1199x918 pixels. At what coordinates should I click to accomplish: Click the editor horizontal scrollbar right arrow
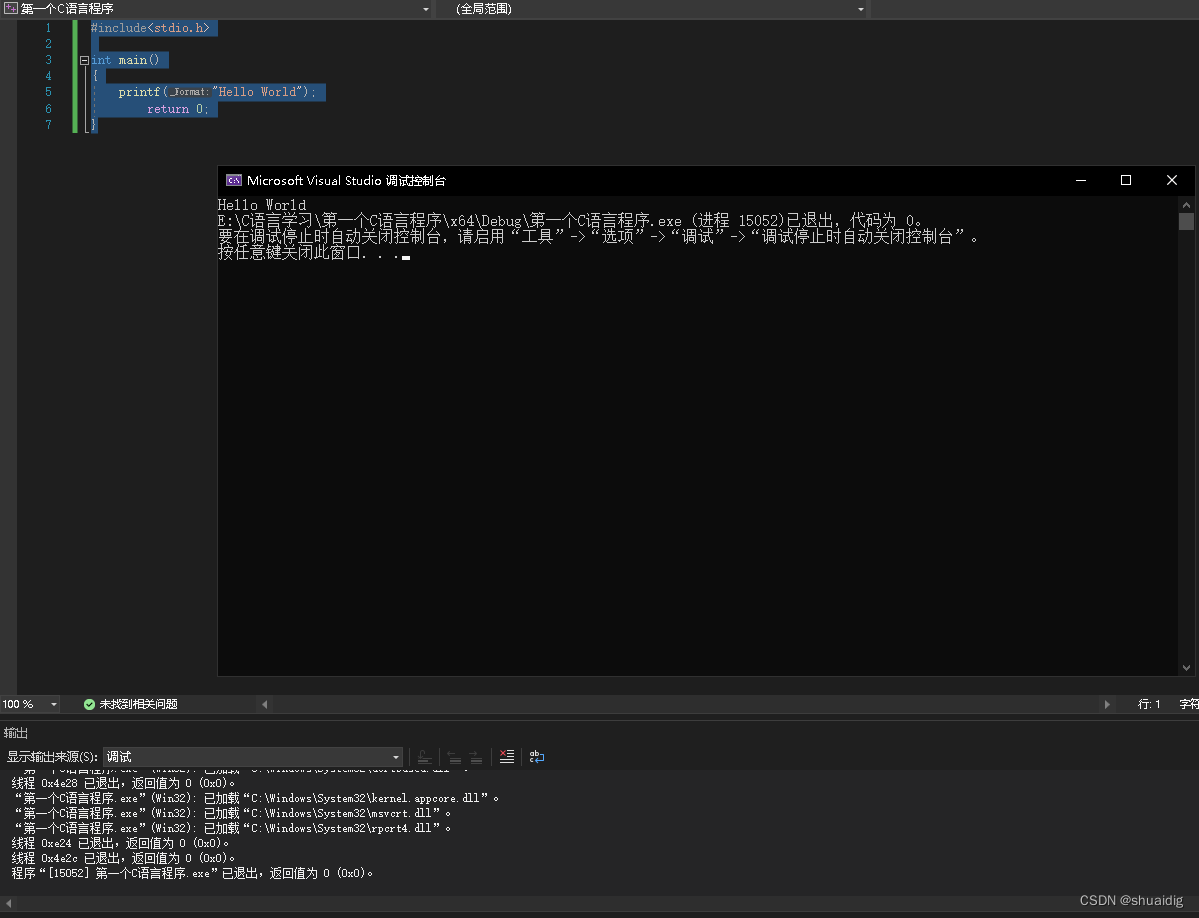[x=1106, y=704]
